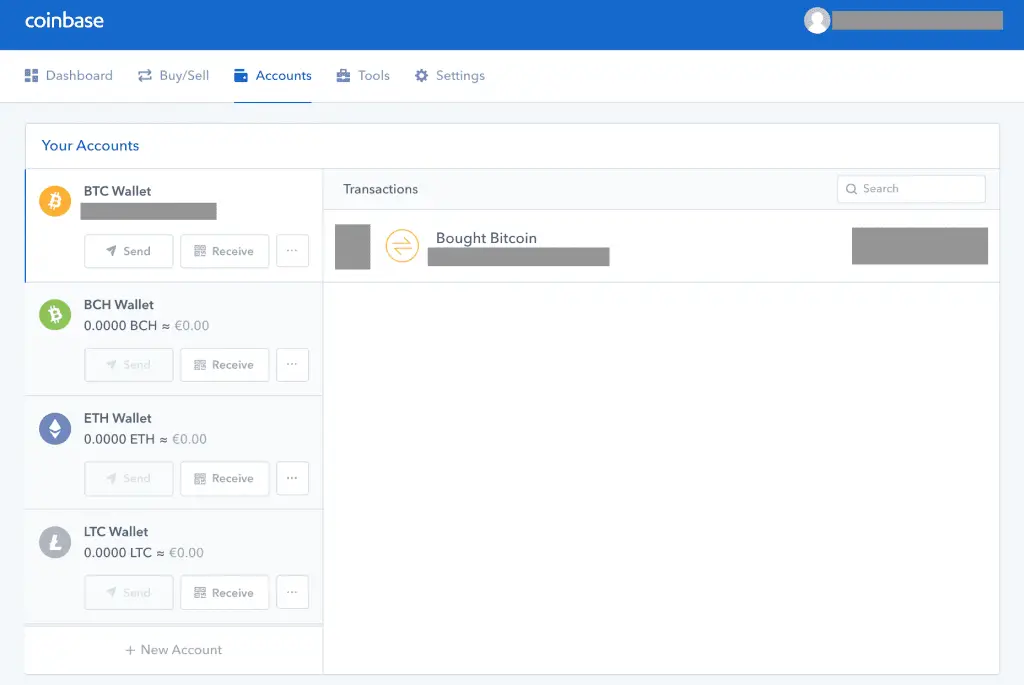
Task: Receive into the LTC Wallet
Action: 225,592
